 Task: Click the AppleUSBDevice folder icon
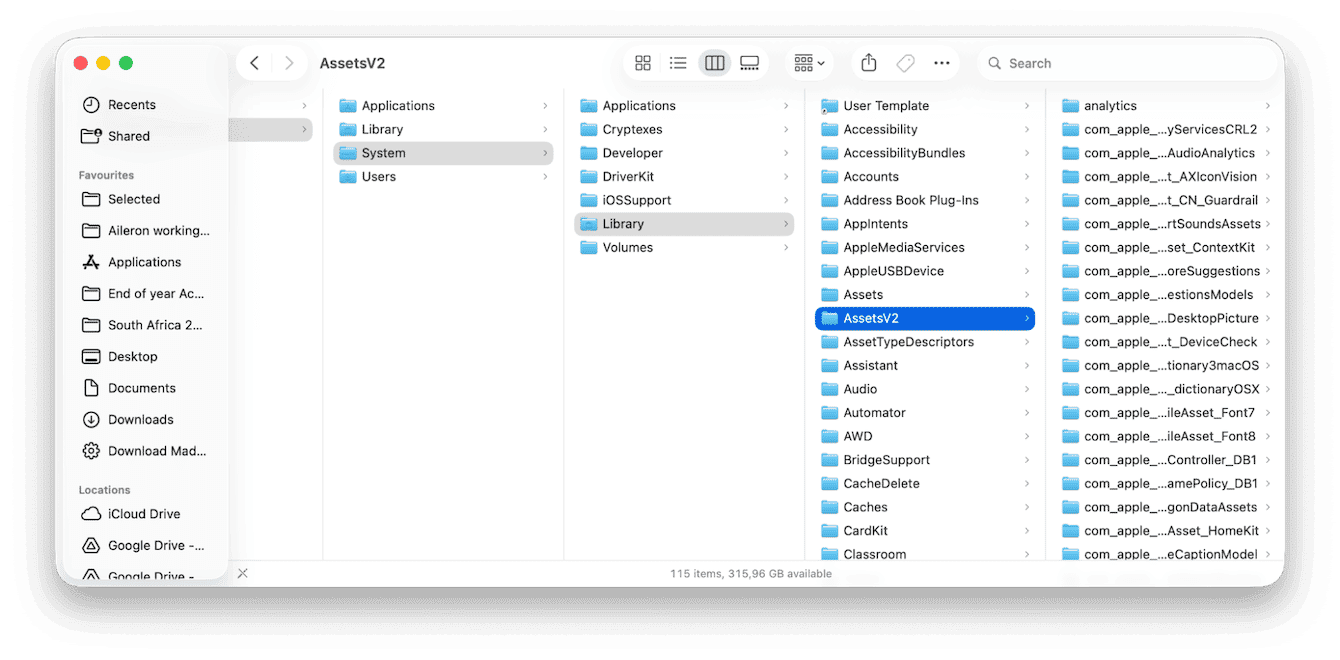click(x=829, y=271)
